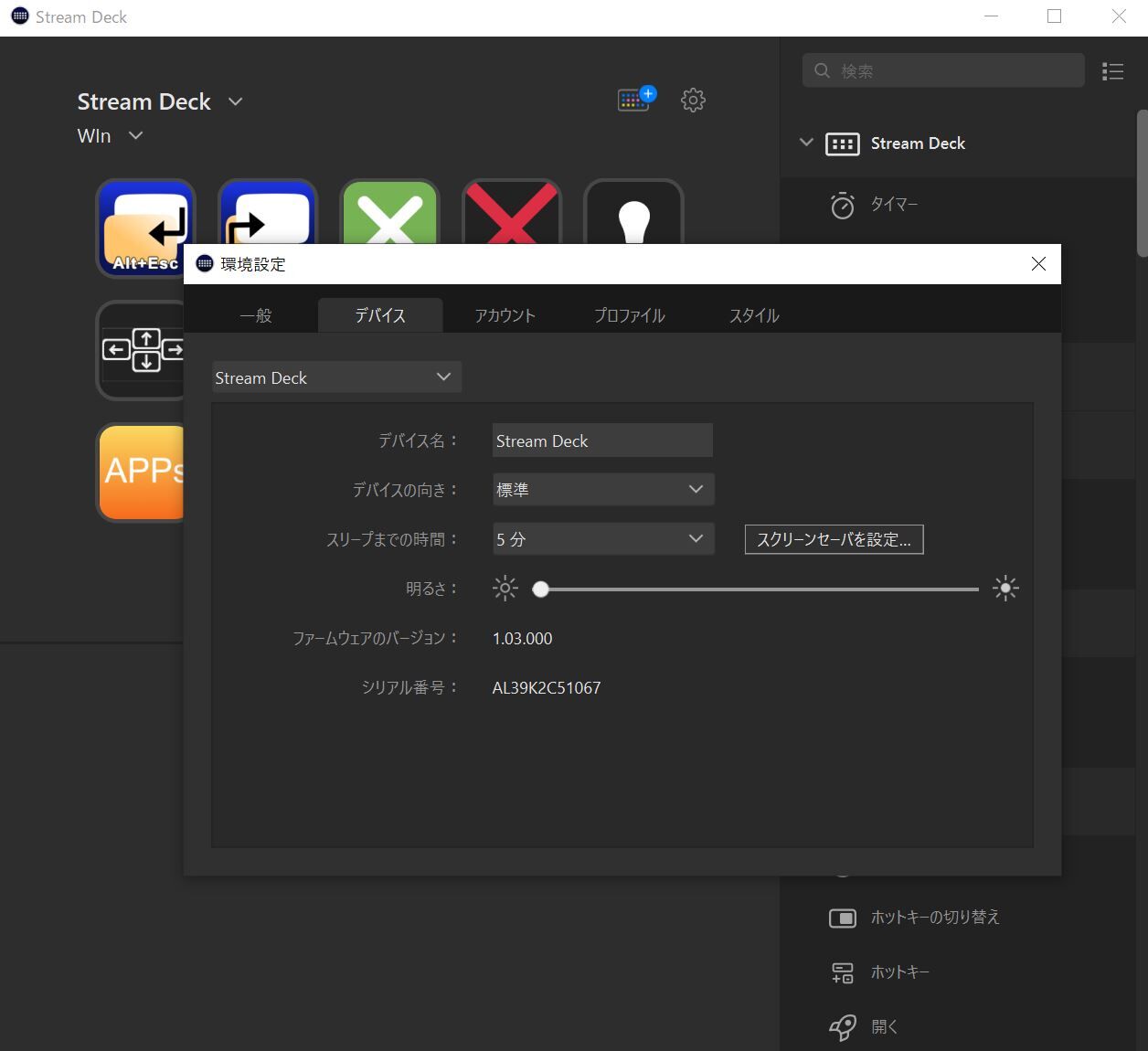Screen dimensions: 1148x1051
Task: Click the シリアル番号 label
Action: [x=409, y=687]
